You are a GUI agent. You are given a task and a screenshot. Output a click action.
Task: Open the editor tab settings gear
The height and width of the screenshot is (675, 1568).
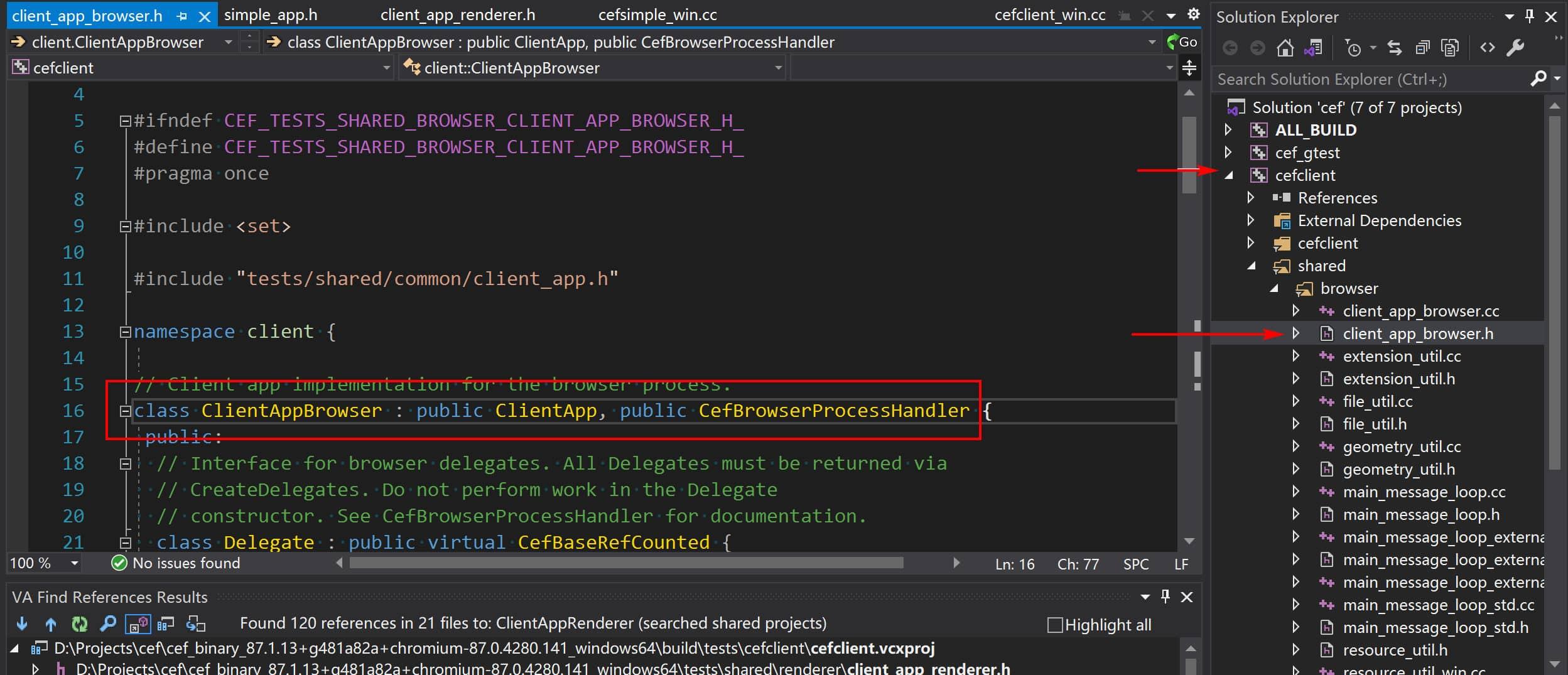(1193, 14)
